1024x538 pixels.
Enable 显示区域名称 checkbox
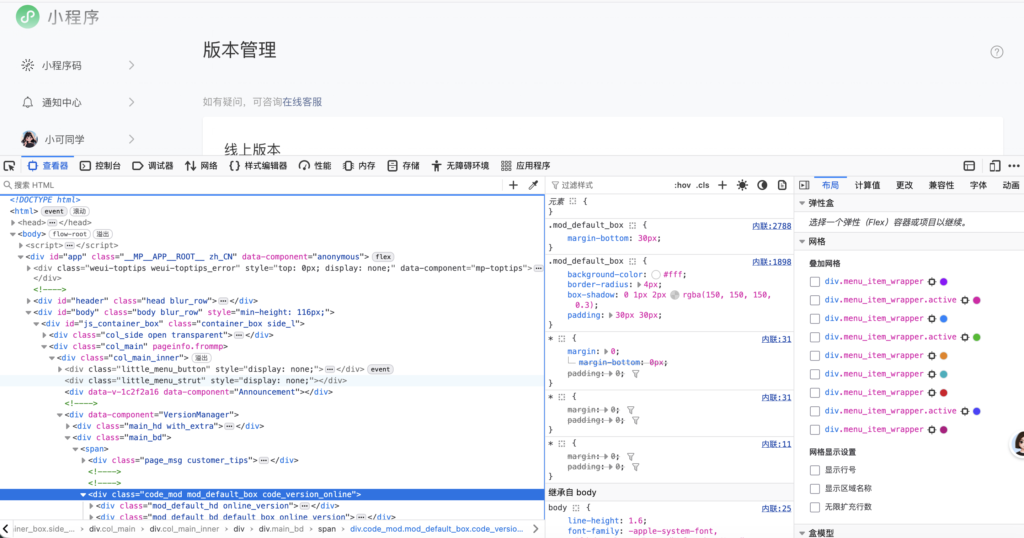815,488
